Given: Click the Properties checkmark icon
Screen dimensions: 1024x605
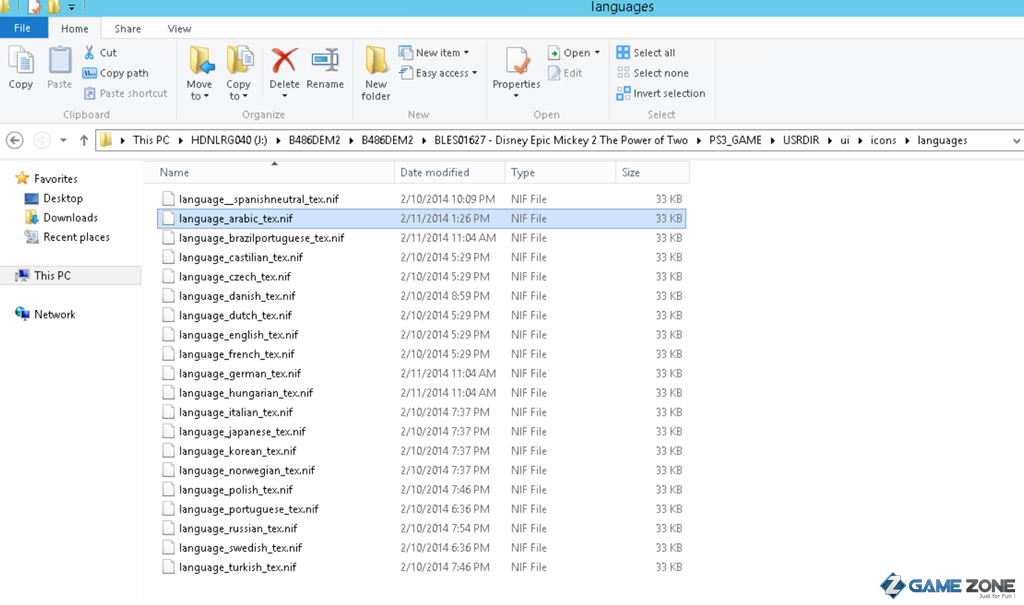Looking at the screenshot, I should click(517, 61).
